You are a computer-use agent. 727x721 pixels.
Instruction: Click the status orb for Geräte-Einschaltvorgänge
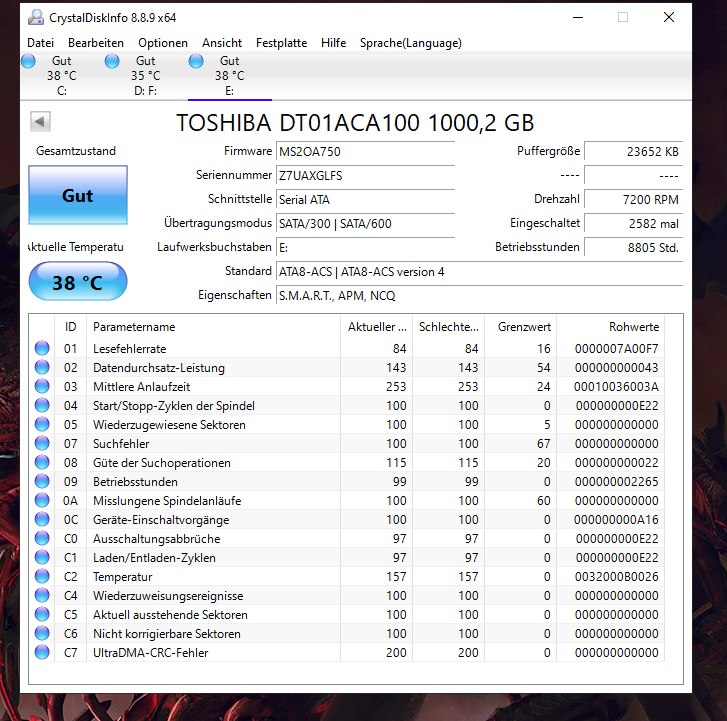tap(42, 519)
